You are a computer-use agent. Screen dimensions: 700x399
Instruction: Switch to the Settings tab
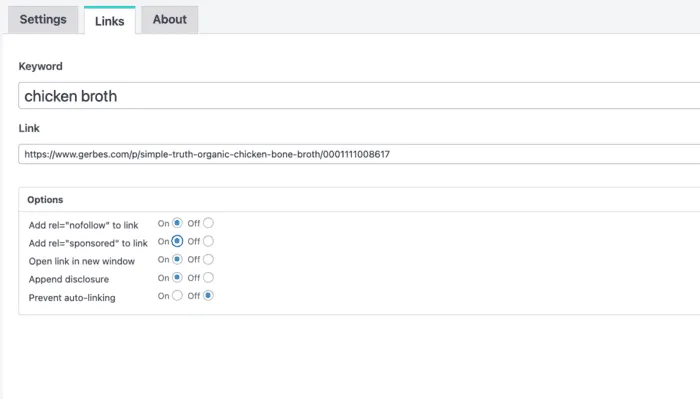pyautogui.click(x=43, y=20)
